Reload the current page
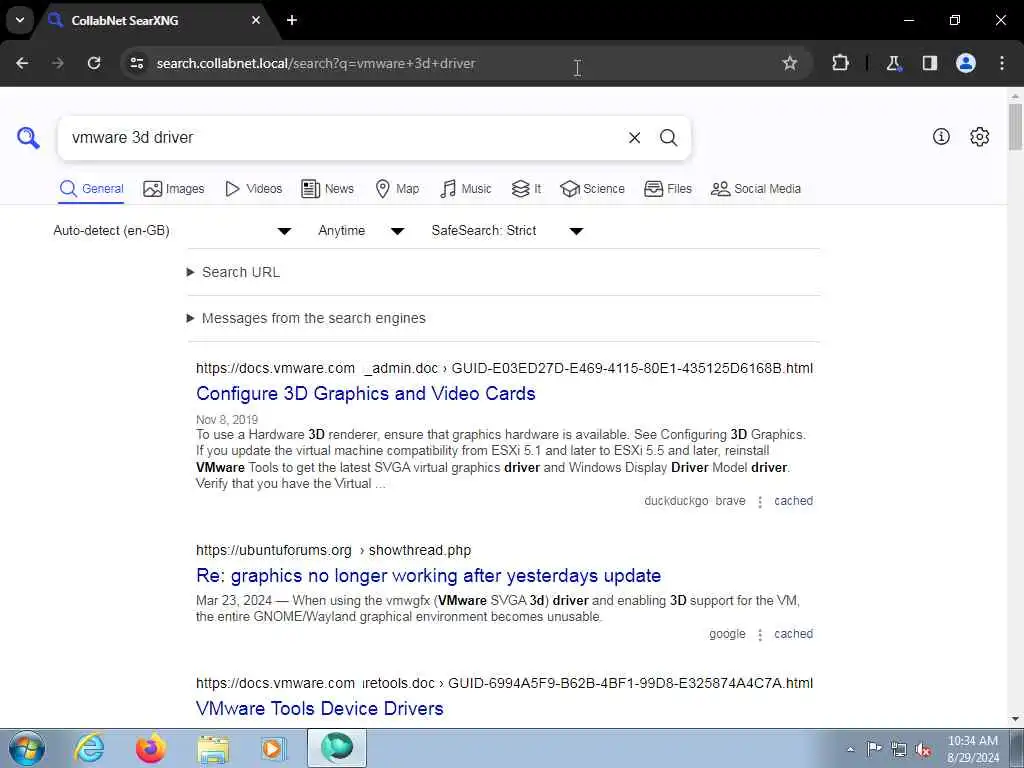This screenshot has height=768, width=1024. click(94, 63)
